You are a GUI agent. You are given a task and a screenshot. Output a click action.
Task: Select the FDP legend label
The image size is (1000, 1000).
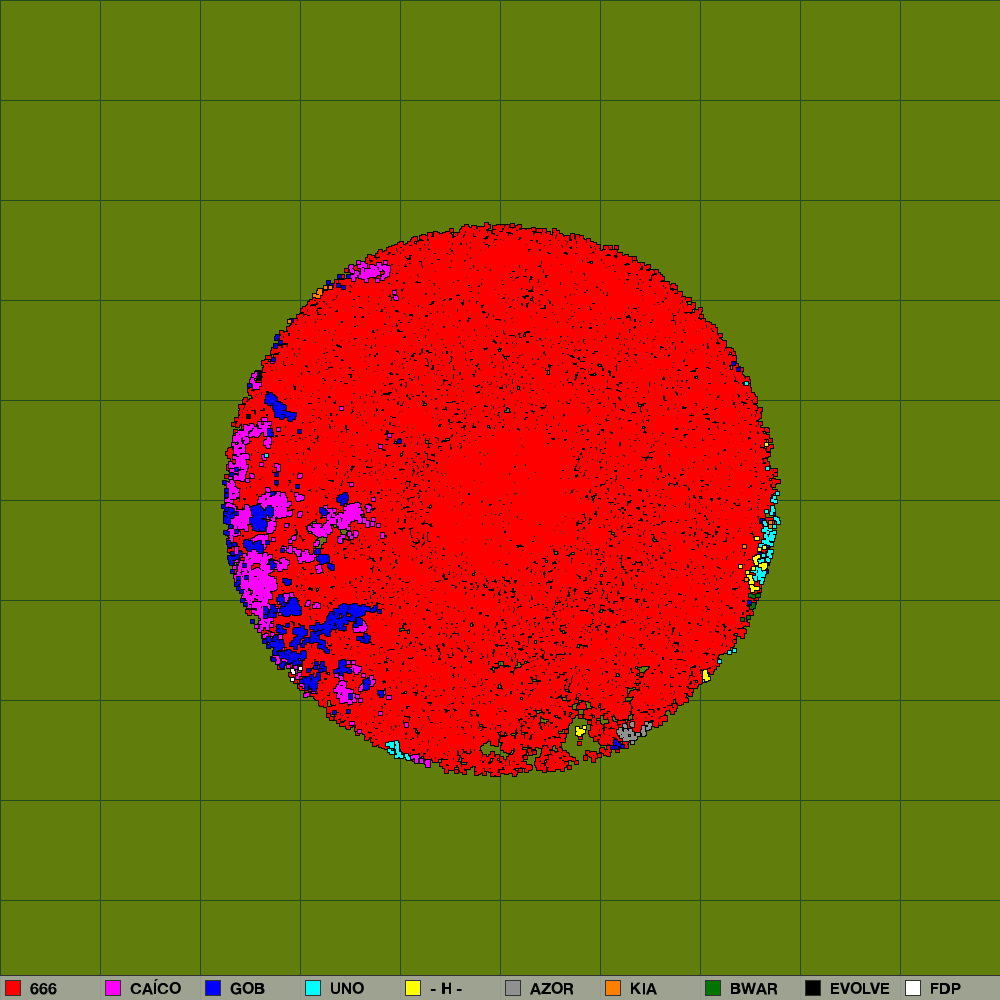click(945, 989)
